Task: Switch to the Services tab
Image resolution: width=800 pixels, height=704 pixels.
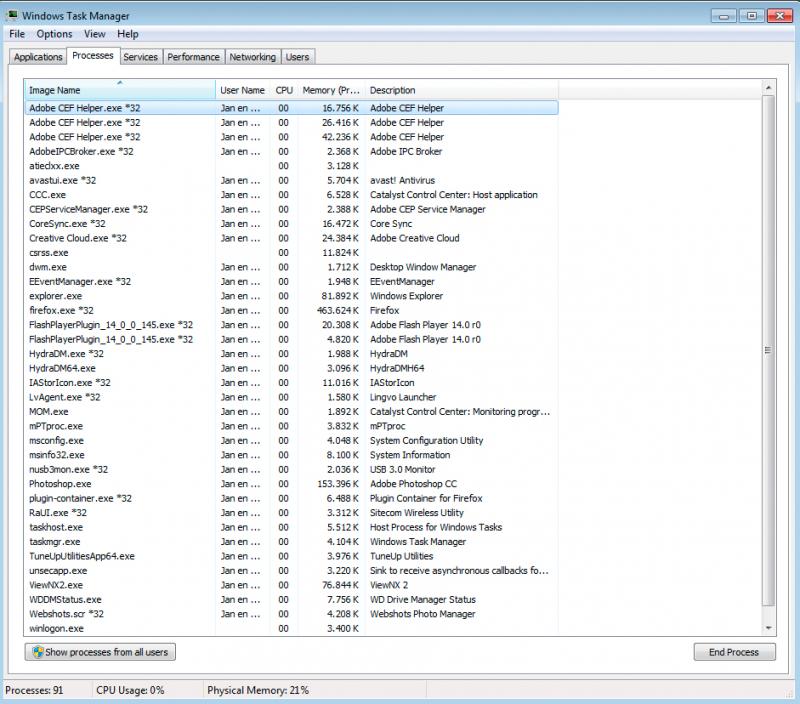Action: 140,57
